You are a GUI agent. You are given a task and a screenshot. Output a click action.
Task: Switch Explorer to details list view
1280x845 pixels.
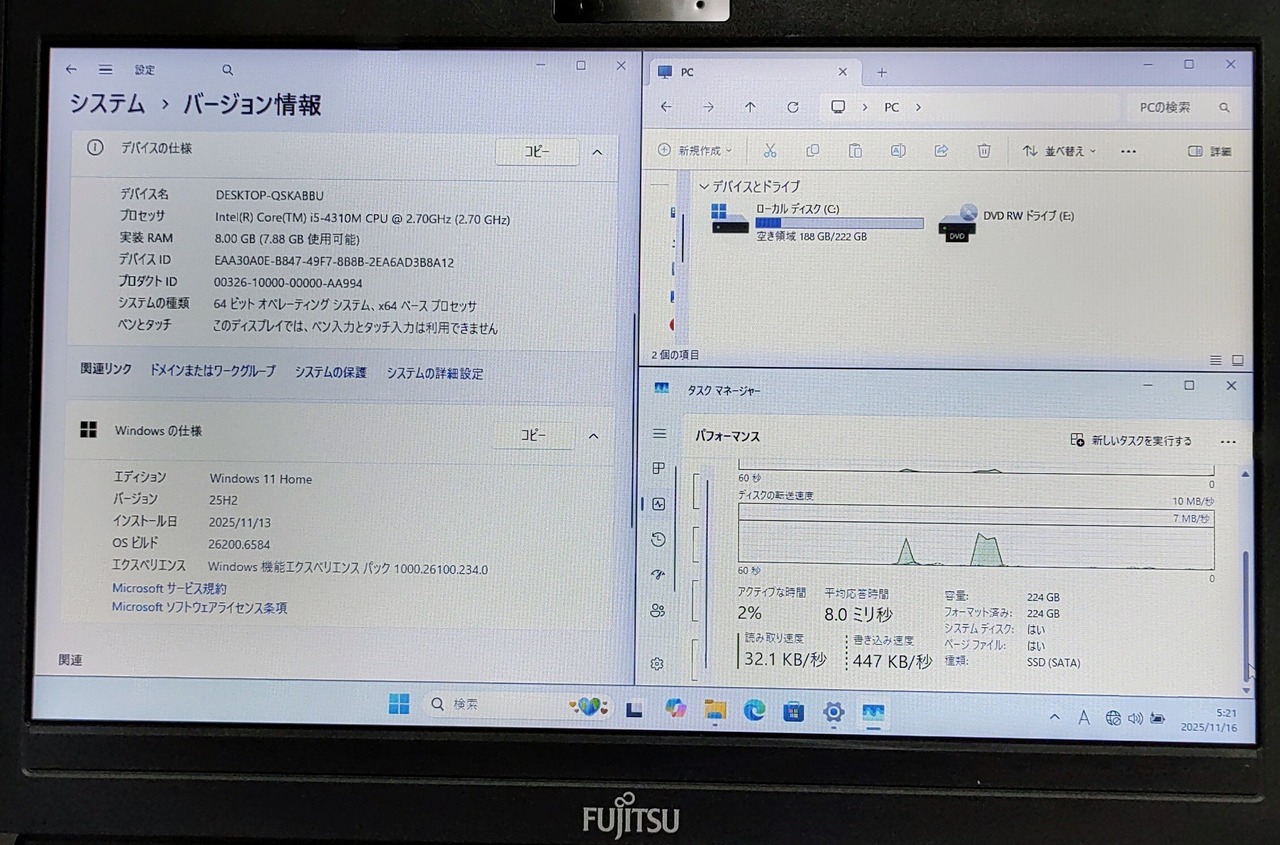click(x=1216, y=360)
